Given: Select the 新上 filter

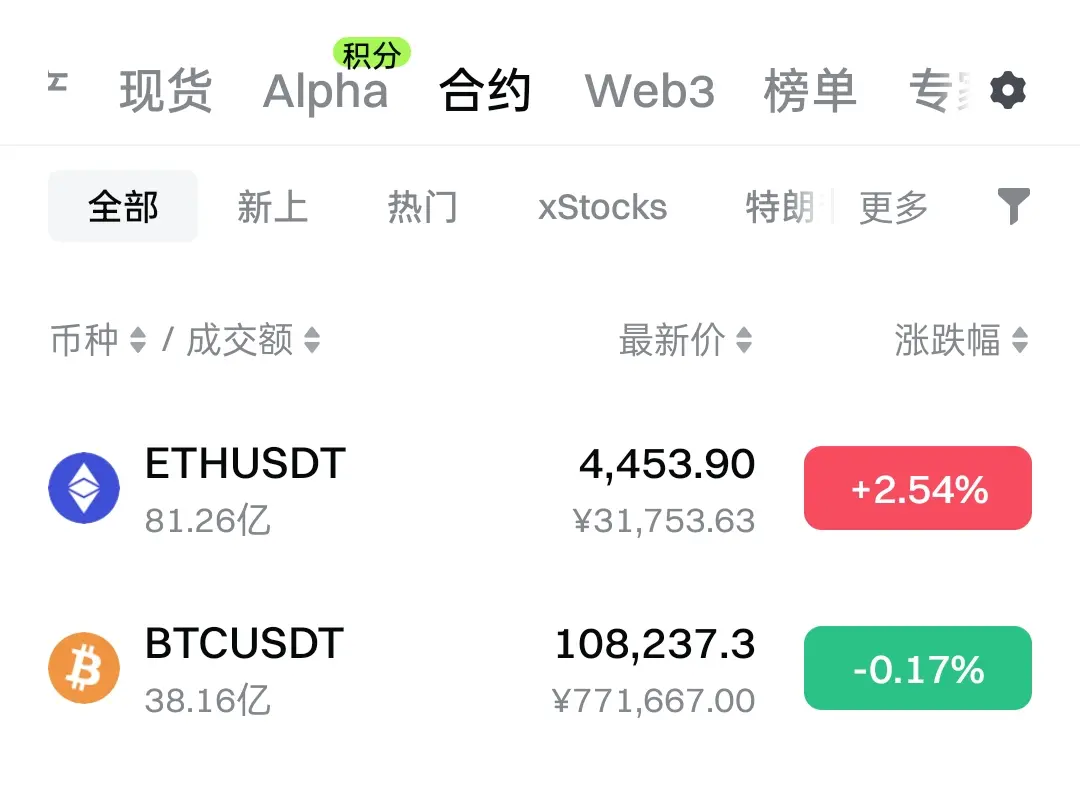Looking at the screenshot, I should pos(273,207).
